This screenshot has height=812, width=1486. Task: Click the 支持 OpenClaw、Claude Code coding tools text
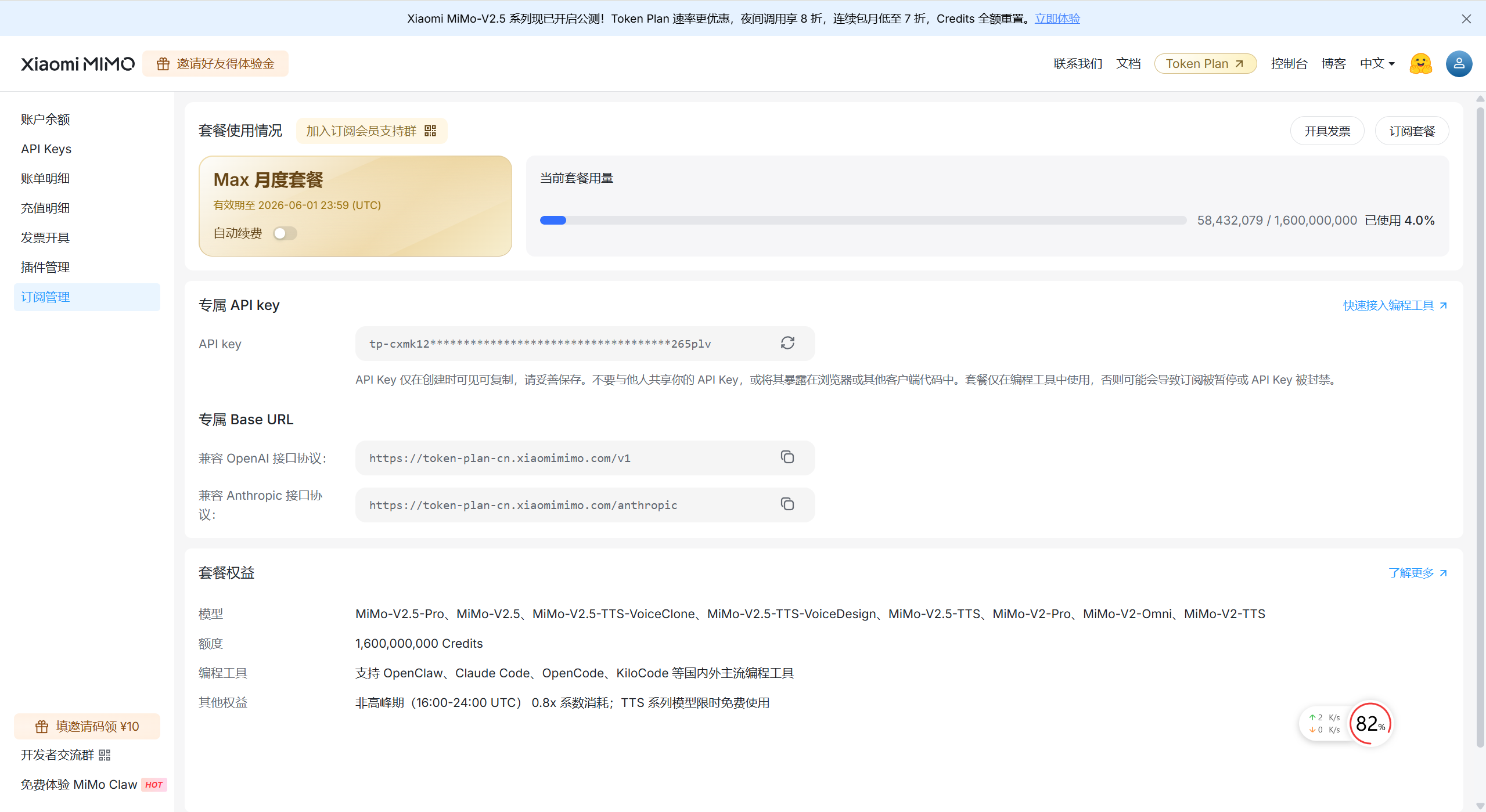coord(574,673)
